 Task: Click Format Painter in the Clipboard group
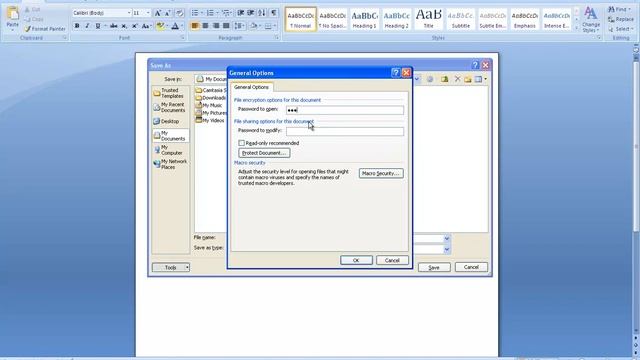tap(44, 29)
